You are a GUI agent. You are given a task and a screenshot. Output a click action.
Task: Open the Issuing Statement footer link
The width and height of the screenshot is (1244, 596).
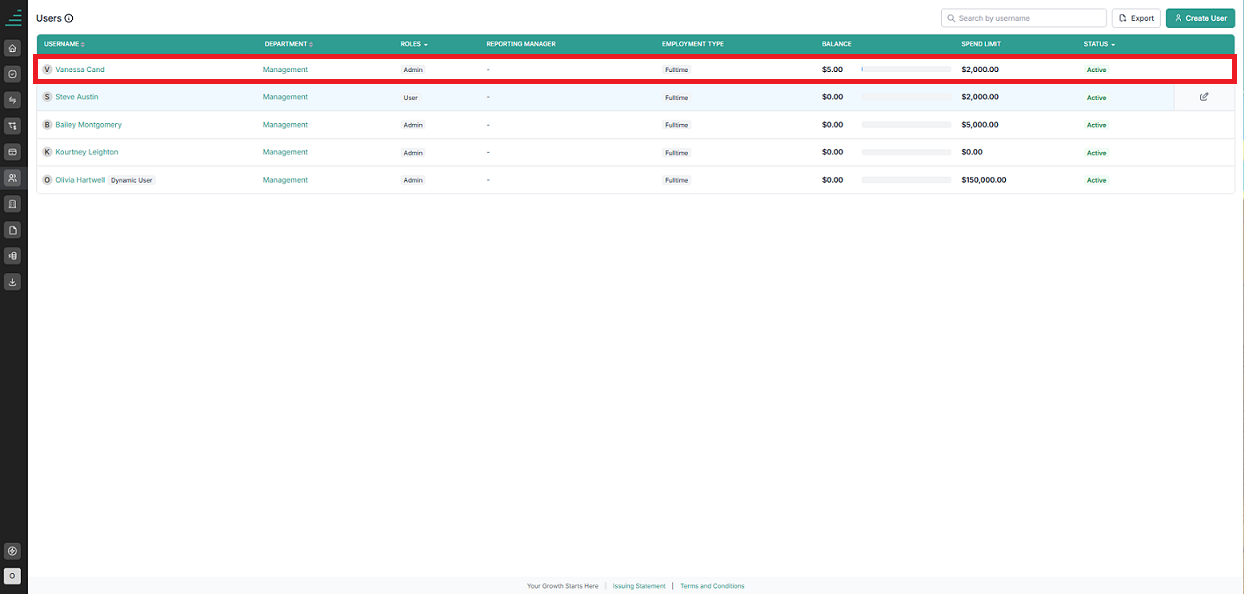tap(639, 586)
